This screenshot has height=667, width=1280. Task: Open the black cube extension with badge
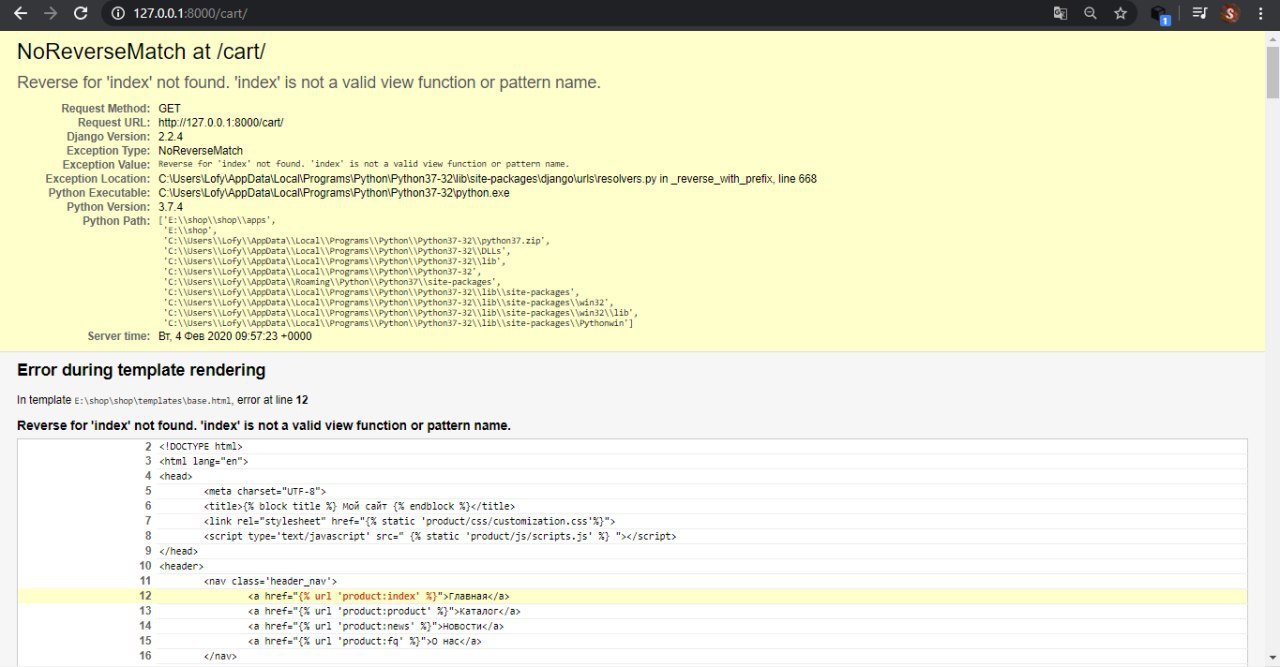pos(1160,14)
